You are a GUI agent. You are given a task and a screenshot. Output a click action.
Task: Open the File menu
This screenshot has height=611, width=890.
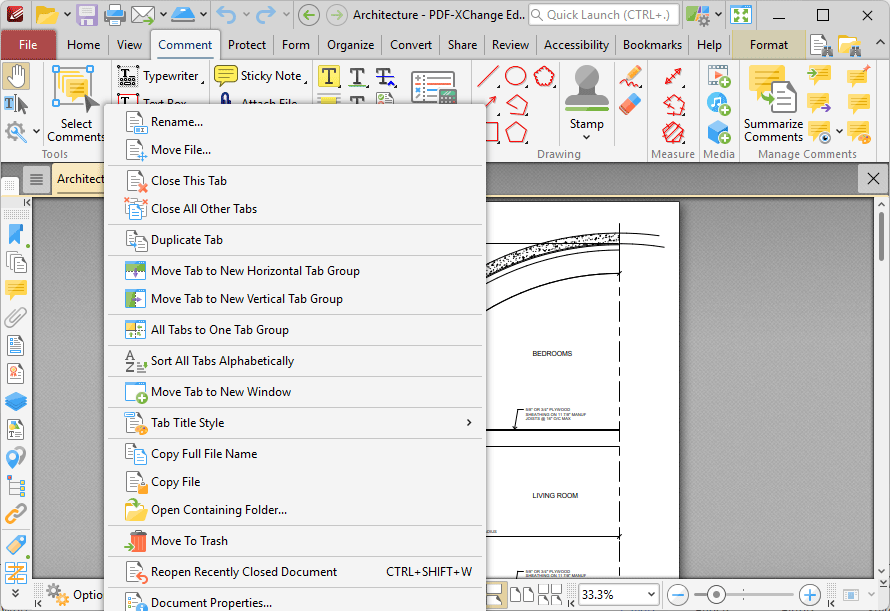tap(28, 45)
